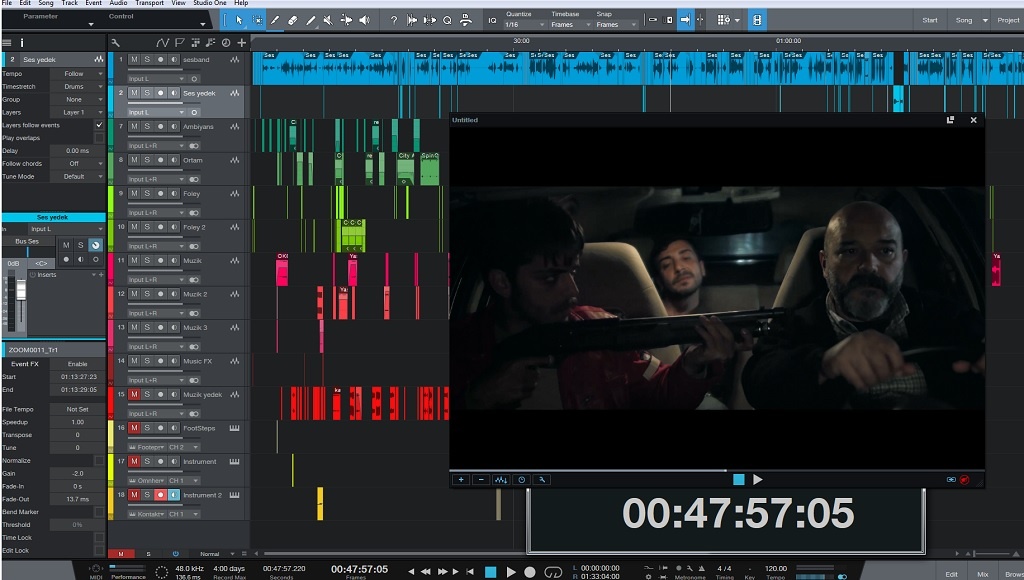Open the Audio menu
Viewport: 1024px width, 580px height.
click(118, 3)
